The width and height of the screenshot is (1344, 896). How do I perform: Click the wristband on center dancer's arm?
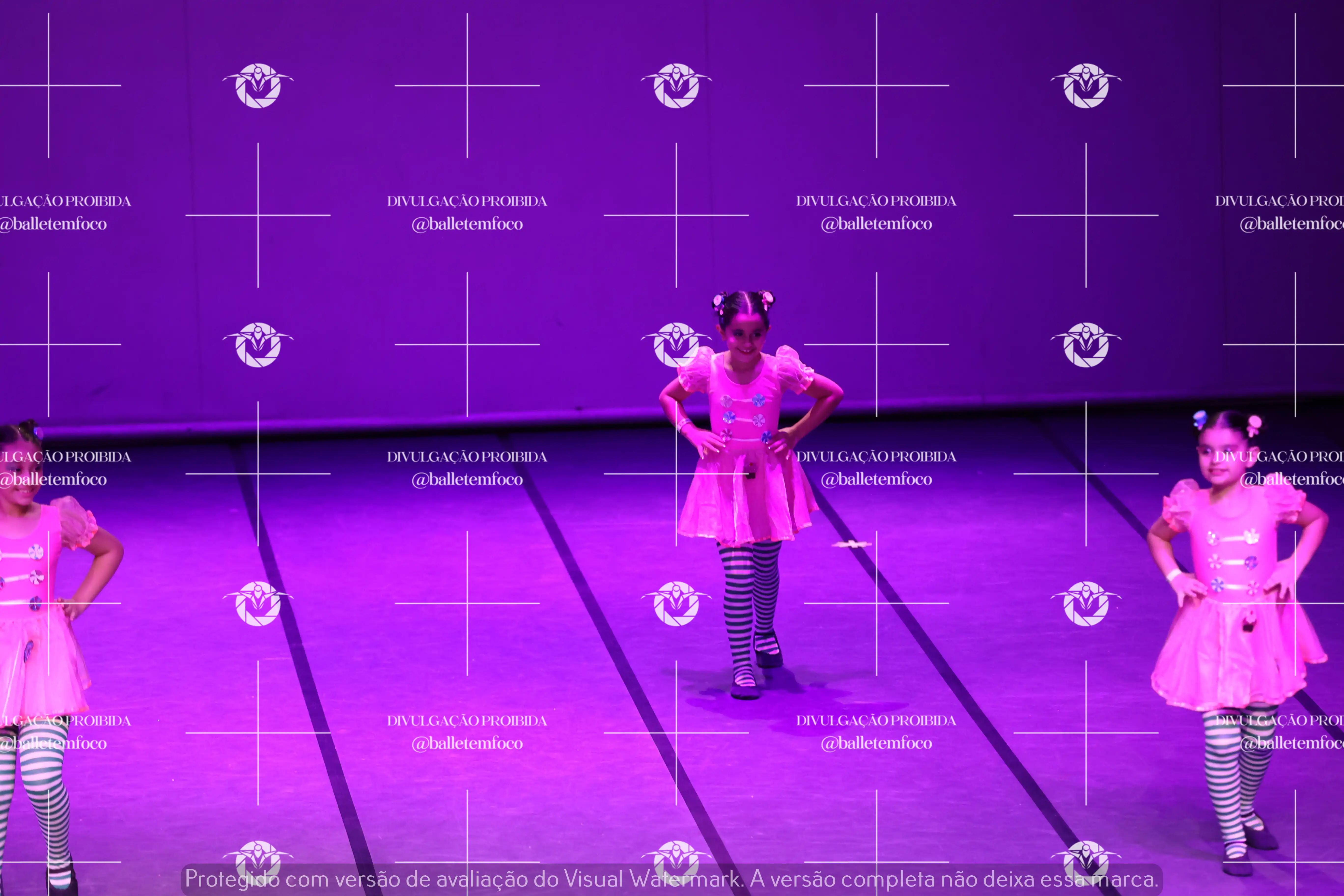click(x=684, y=424)
